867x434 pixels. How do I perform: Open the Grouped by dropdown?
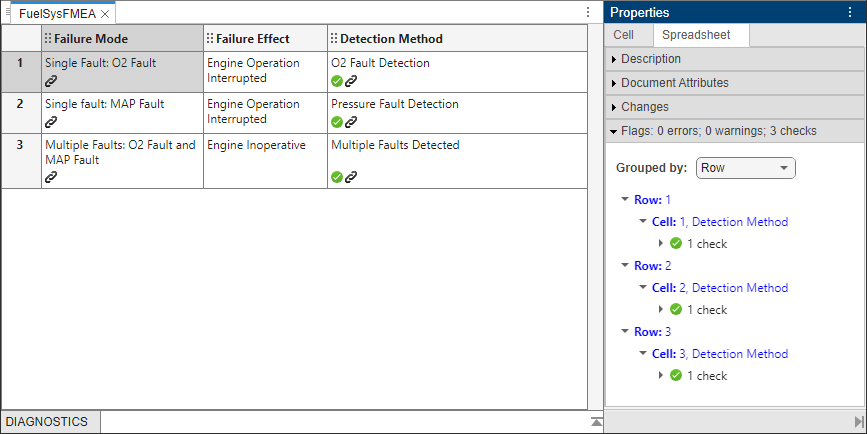(745, 168)
